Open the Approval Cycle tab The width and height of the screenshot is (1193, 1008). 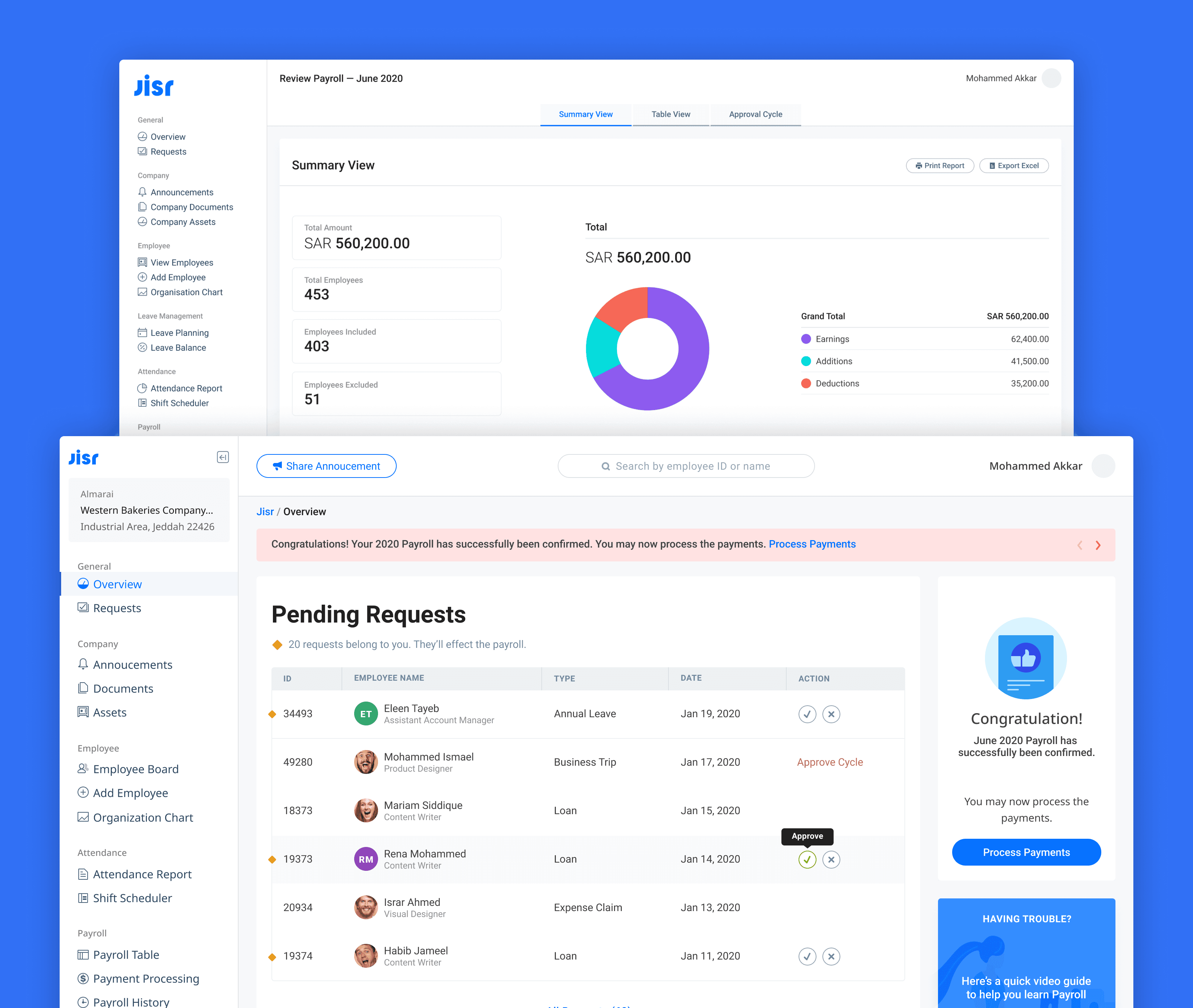(755, 114)
